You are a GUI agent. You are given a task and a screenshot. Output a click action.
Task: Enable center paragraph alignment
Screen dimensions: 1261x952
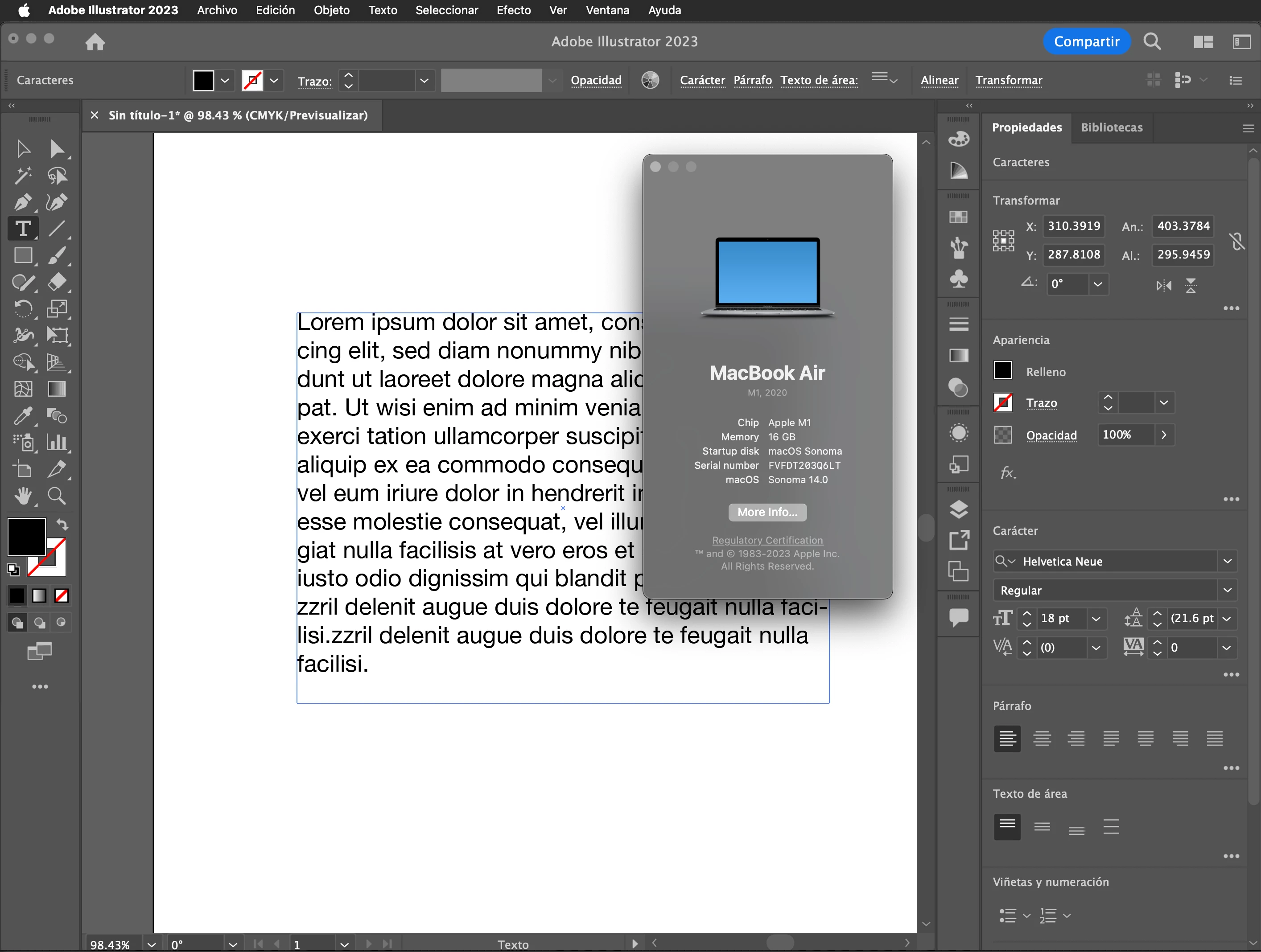1042,739
